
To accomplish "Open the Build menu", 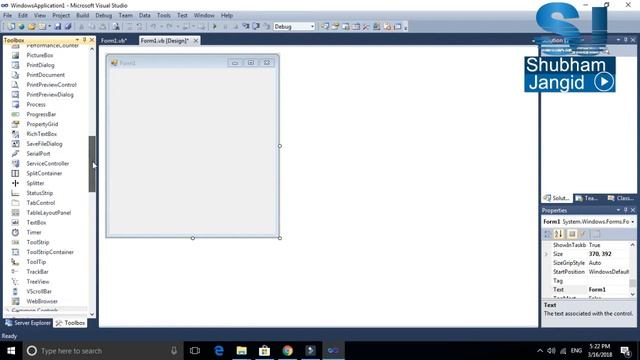I will [x=82, y=15].
